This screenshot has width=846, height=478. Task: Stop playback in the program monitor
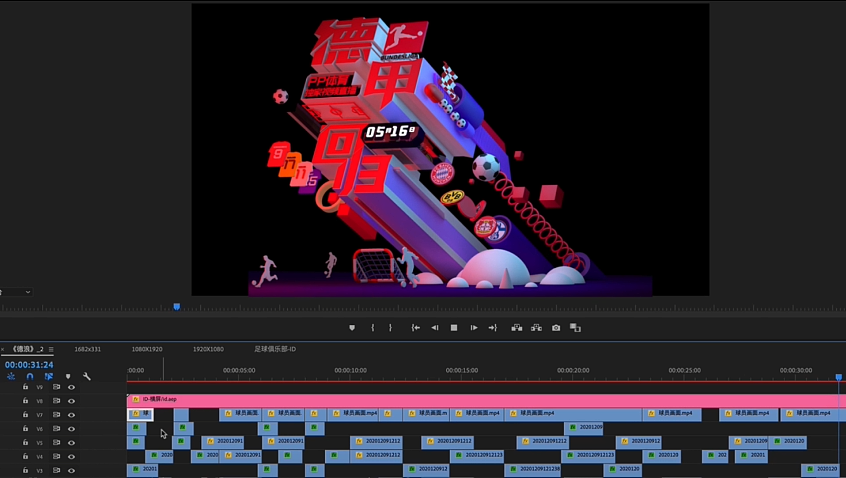(x=454, y=327)
